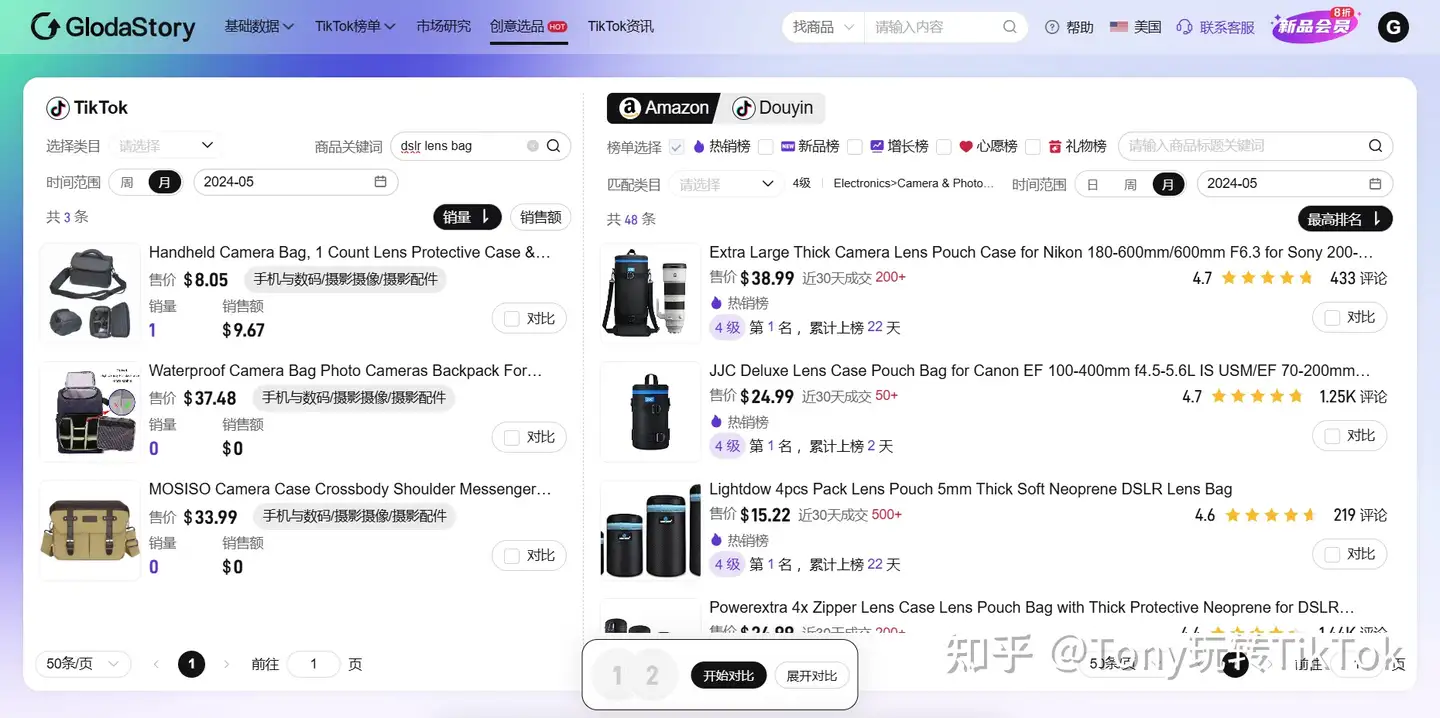Expand the 50条/页 page size dropdown
The height and width of the screenshot is (718, 1440).
pos(83,664)
